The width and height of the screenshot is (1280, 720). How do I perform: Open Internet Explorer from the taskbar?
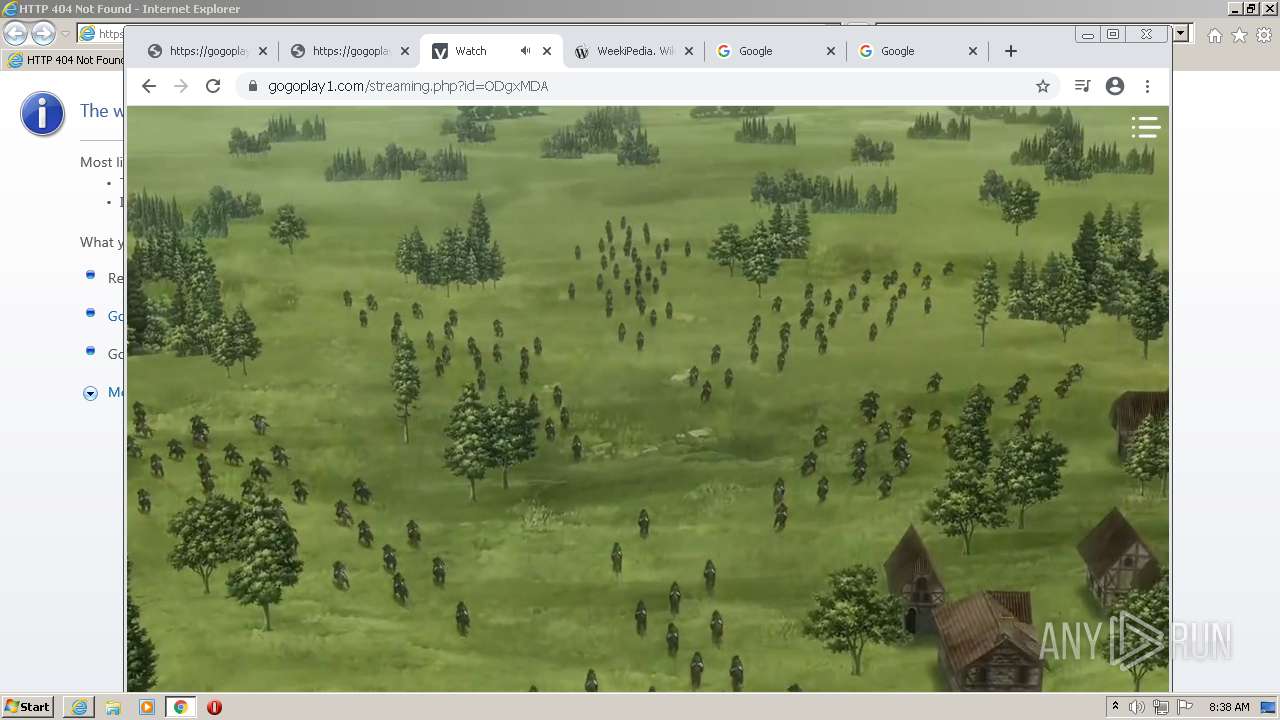tap(79, 707)
